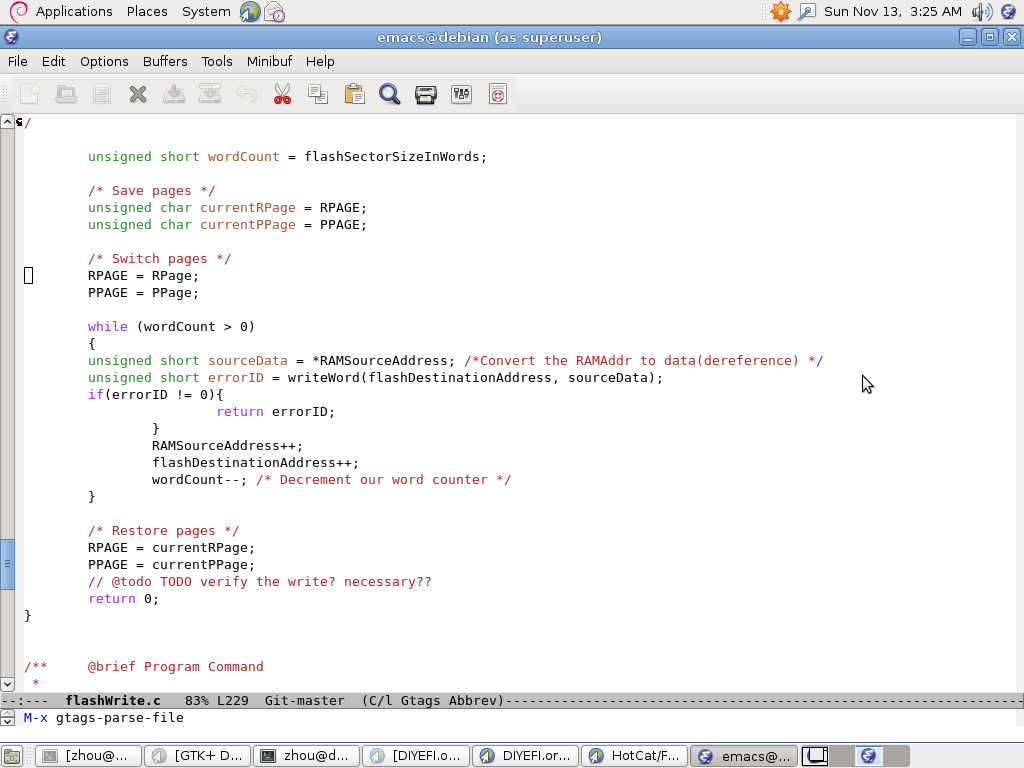
Task: Open Preferences via the sliders icon
Action: 462,94
